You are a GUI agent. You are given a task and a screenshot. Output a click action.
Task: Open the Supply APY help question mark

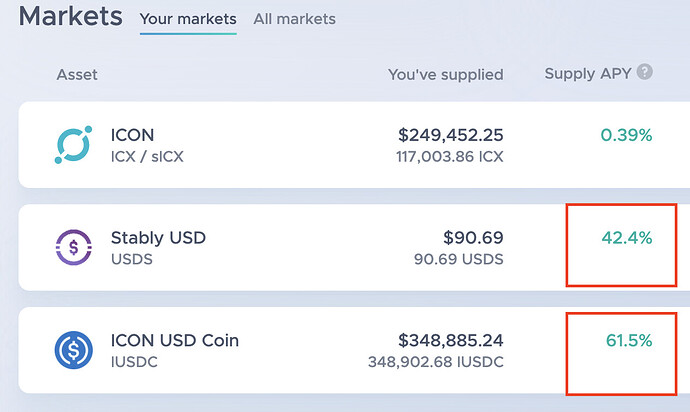pyautogui.click(x=645, y=72)
